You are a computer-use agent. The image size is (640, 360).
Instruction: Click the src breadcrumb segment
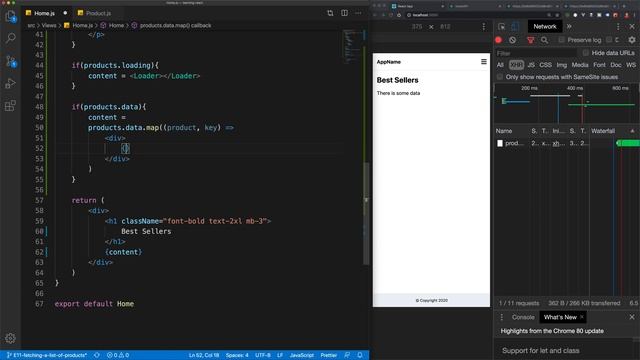point(31,25)
